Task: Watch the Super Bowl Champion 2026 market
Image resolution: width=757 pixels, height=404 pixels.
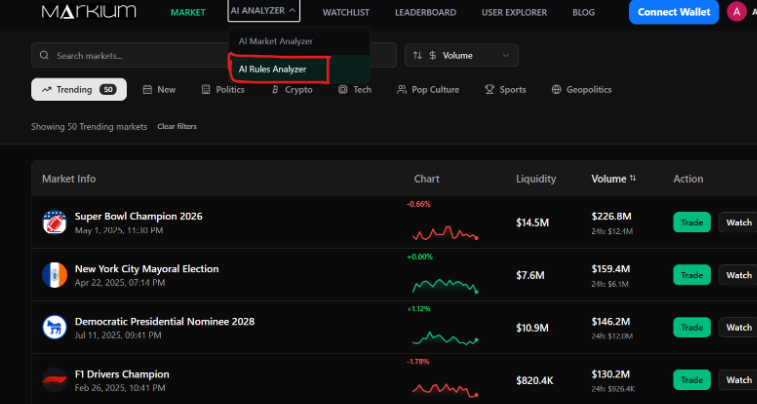Action: [739, 223]
